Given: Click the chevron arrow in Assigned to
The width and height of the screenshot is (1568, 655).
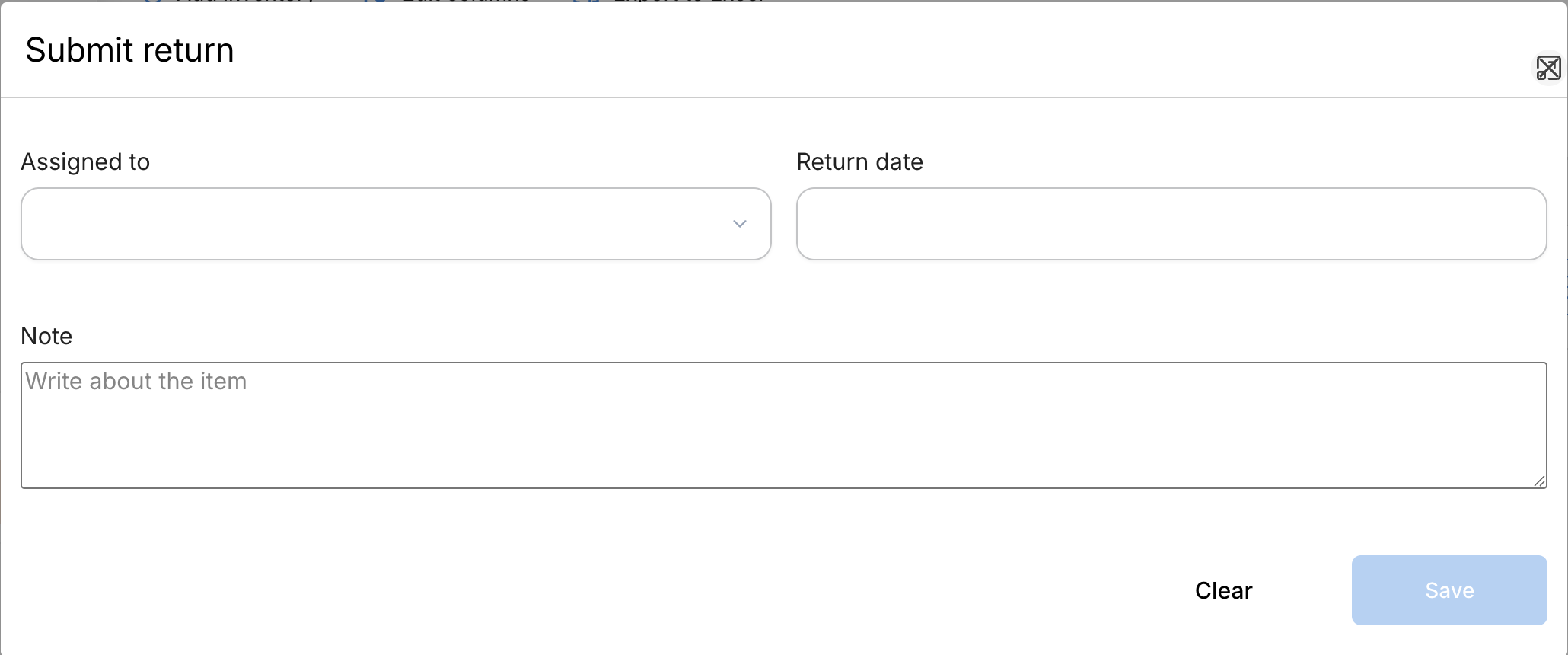Looking at the screenshot, I should (739, 224).
